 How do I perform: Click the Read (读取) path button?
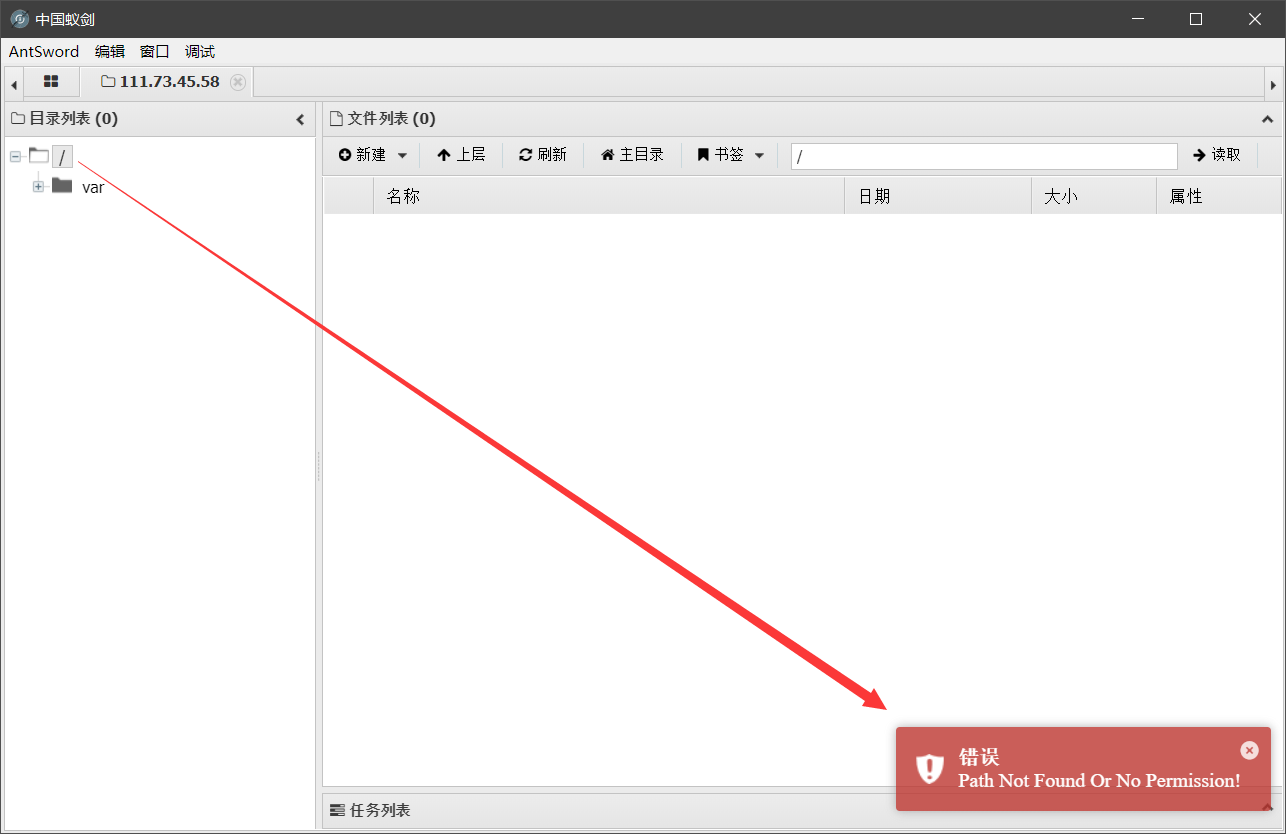(1217, 155)
